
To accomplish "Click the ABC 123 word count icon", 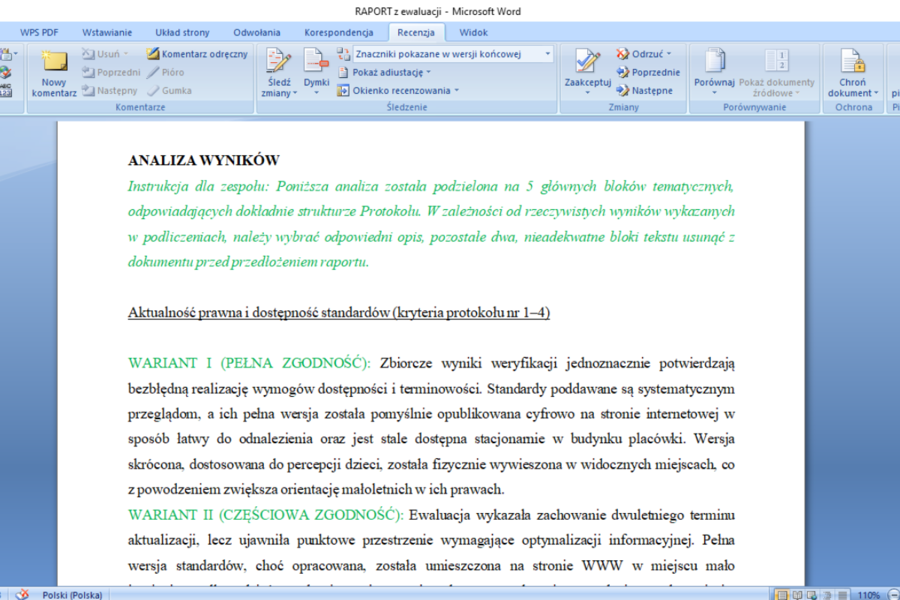I will (x=6, y=91).
